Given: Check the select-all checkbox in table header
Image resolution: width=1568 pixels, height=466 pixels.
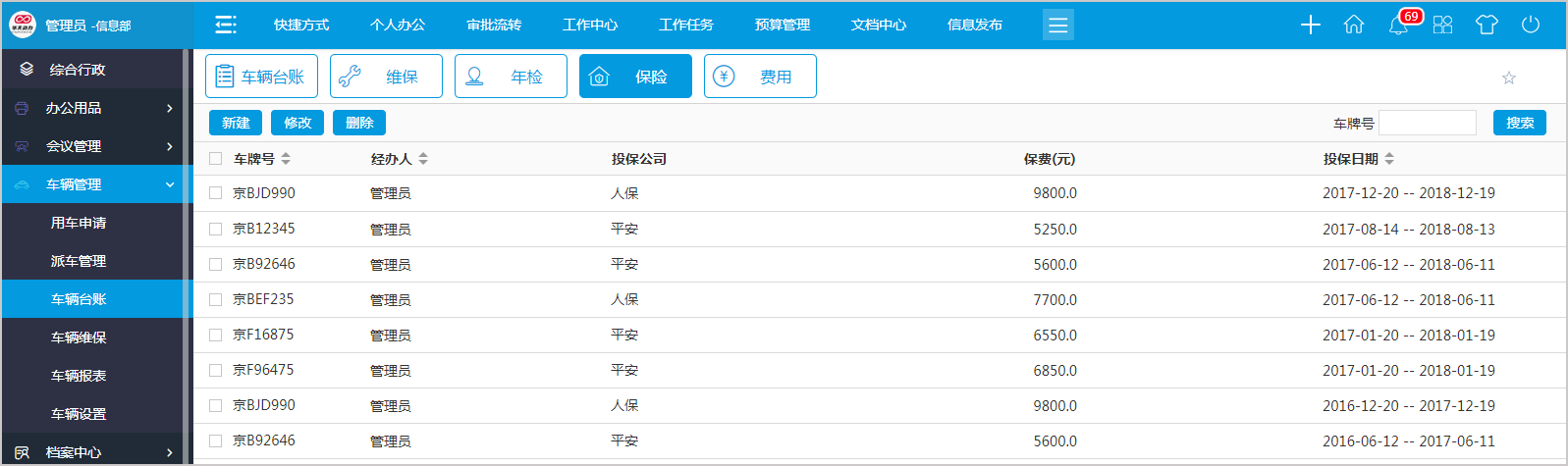Looking at the screenshot, I should point(216,159).
